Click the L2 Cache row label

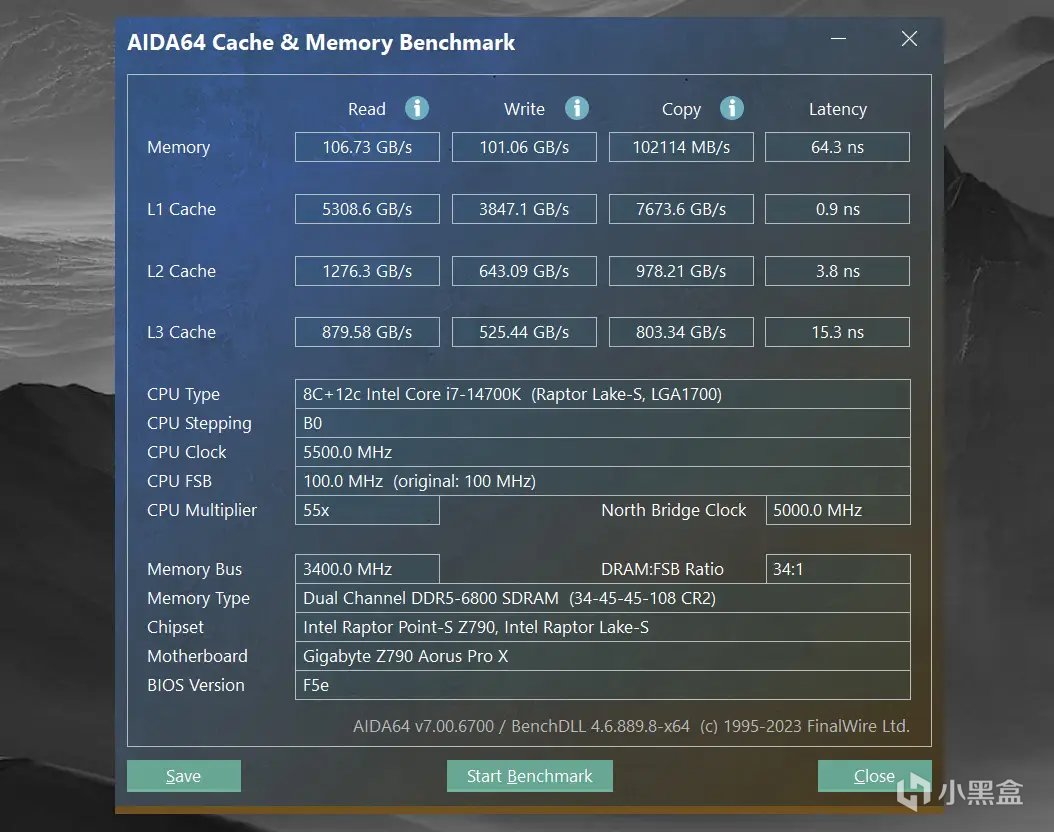pos(181,271)
